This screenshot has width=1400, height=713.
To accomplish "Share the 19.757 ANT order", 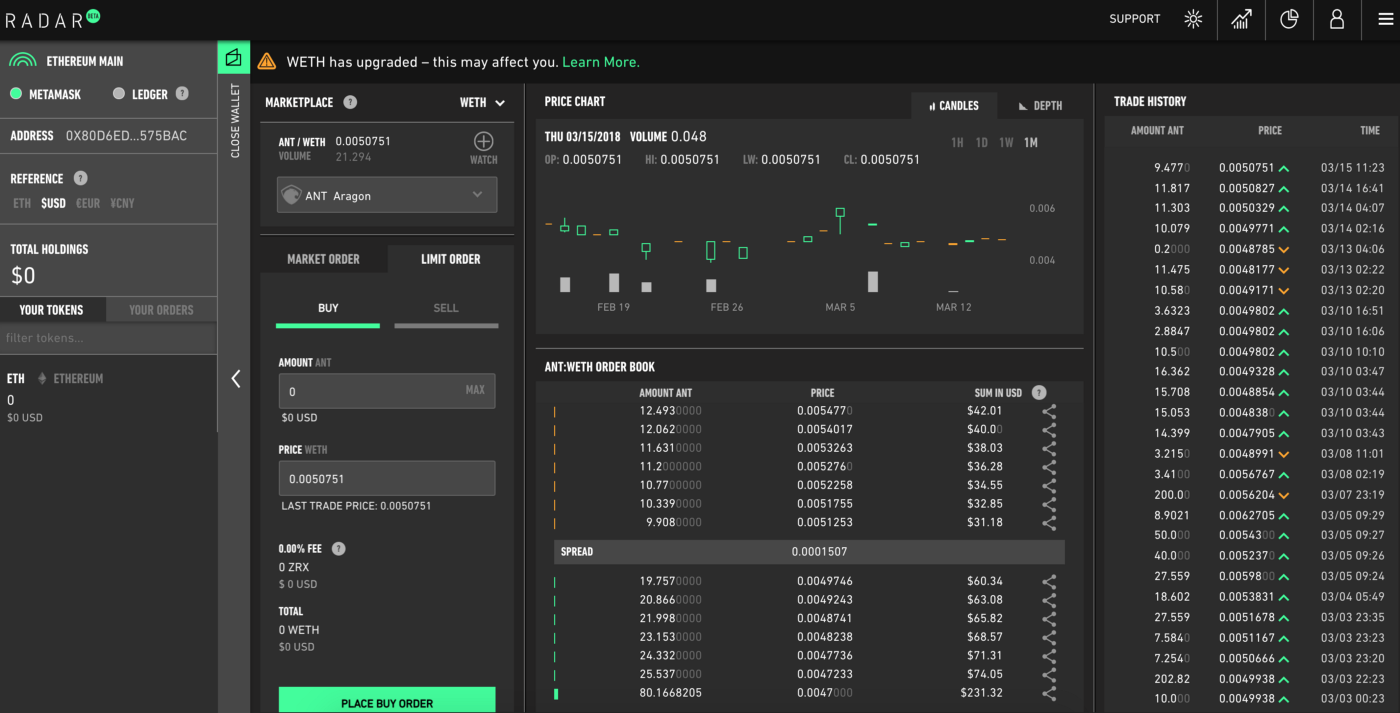I will (1049, 581).
